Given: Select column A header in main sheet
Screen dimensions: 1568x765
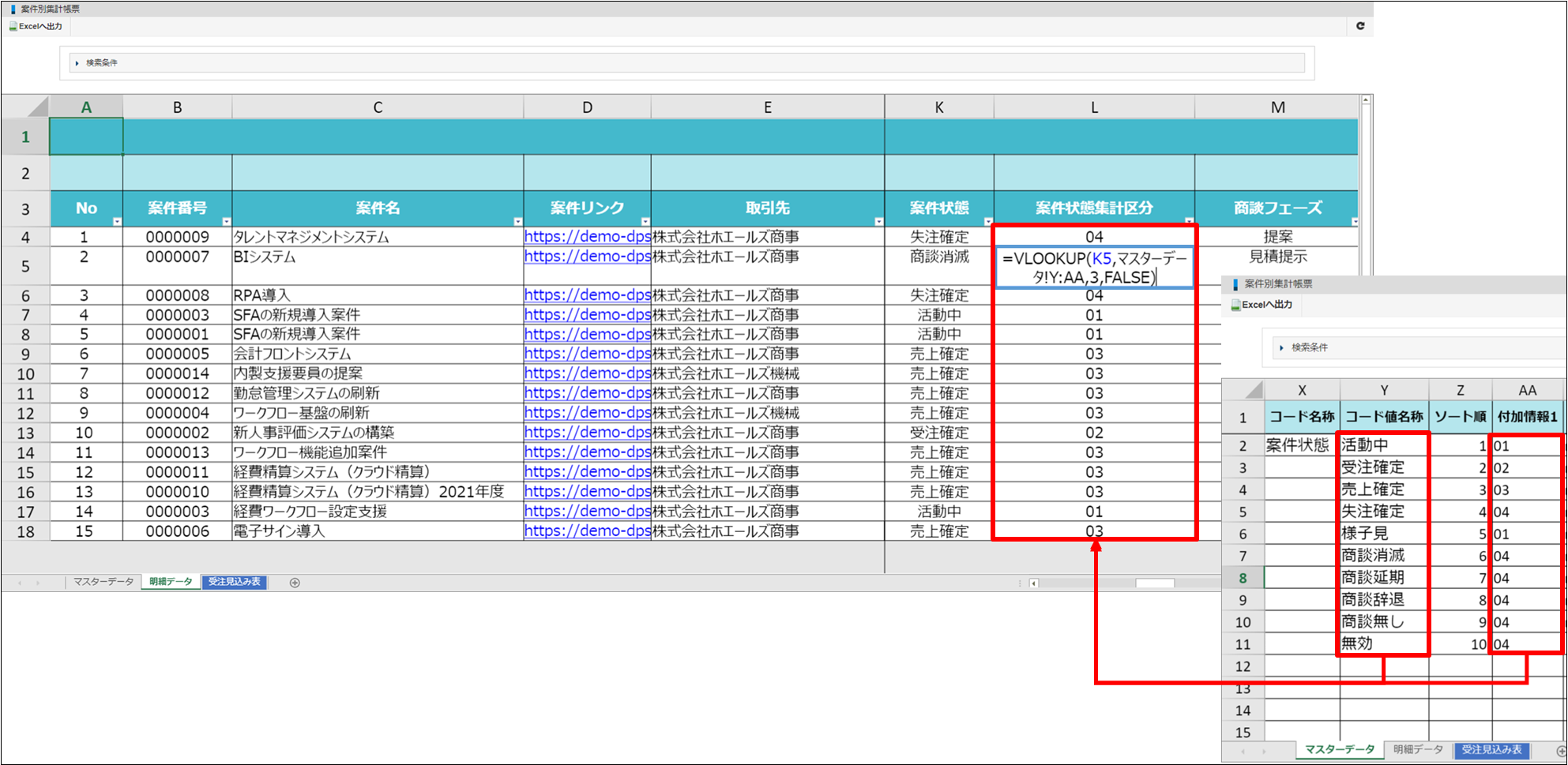Looking at the screenshot, I should [86, 107].
